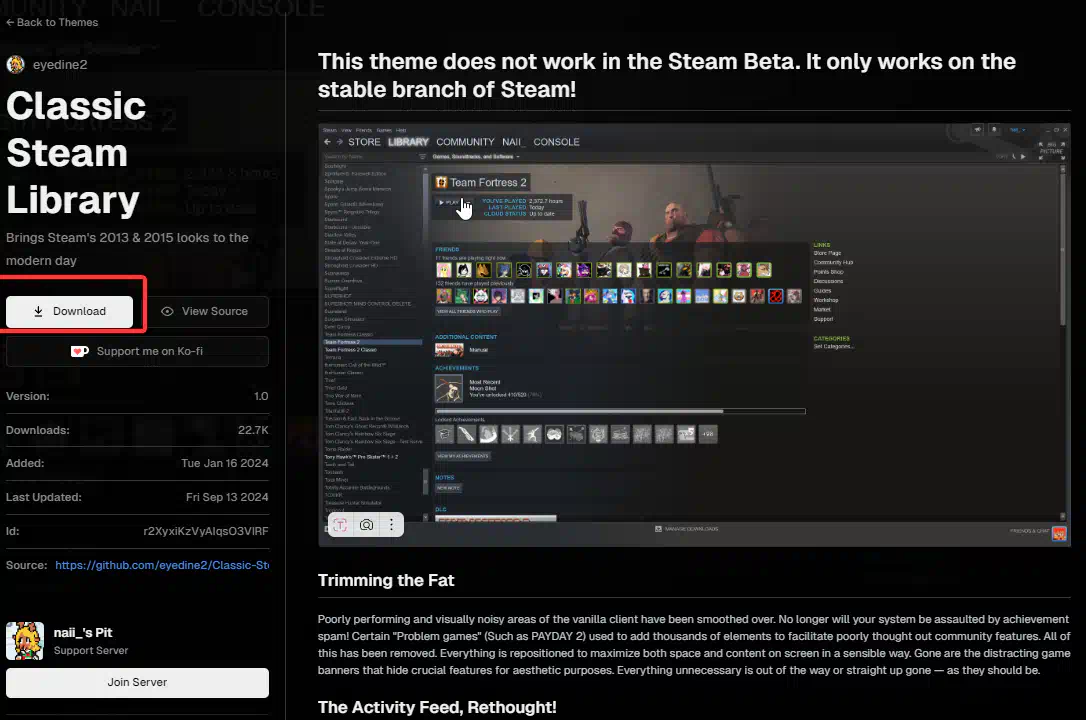Click the Big Picture mode icon
Viewport: 1086px width, 720px height.
[1051, 150]
